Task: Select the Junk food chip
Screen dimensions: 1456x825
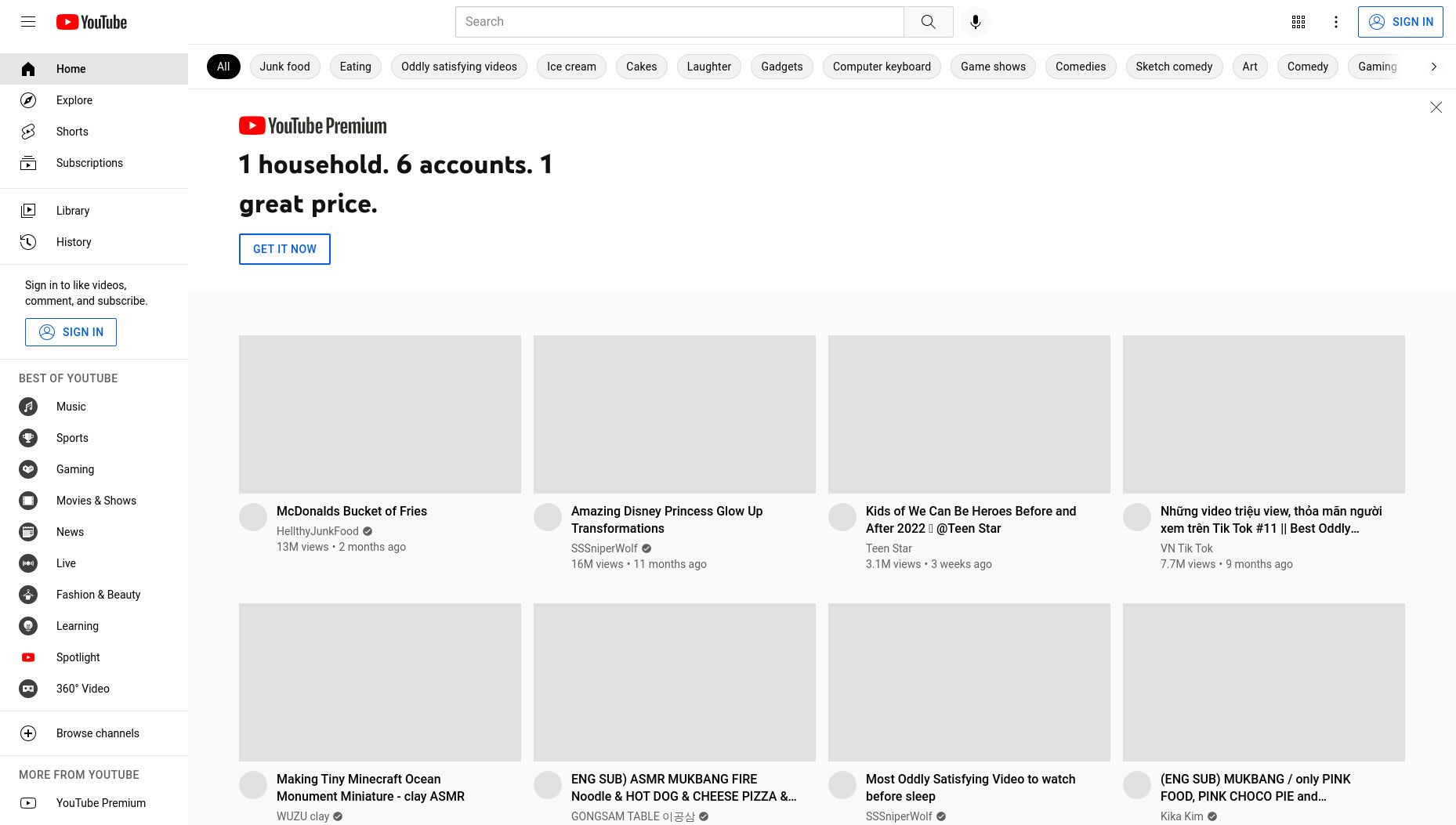Action: click(285, 67)
